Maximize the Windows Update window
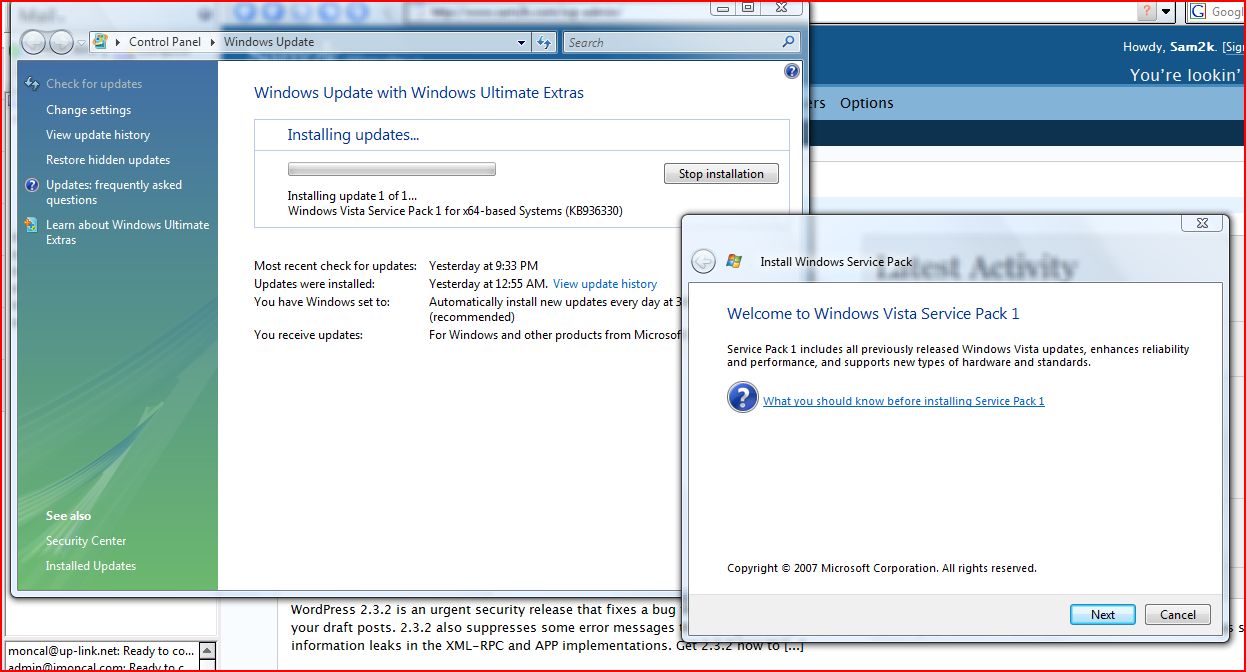Image resolution: width=1246 pixels, height=672 pixels. tap(748, 6)
